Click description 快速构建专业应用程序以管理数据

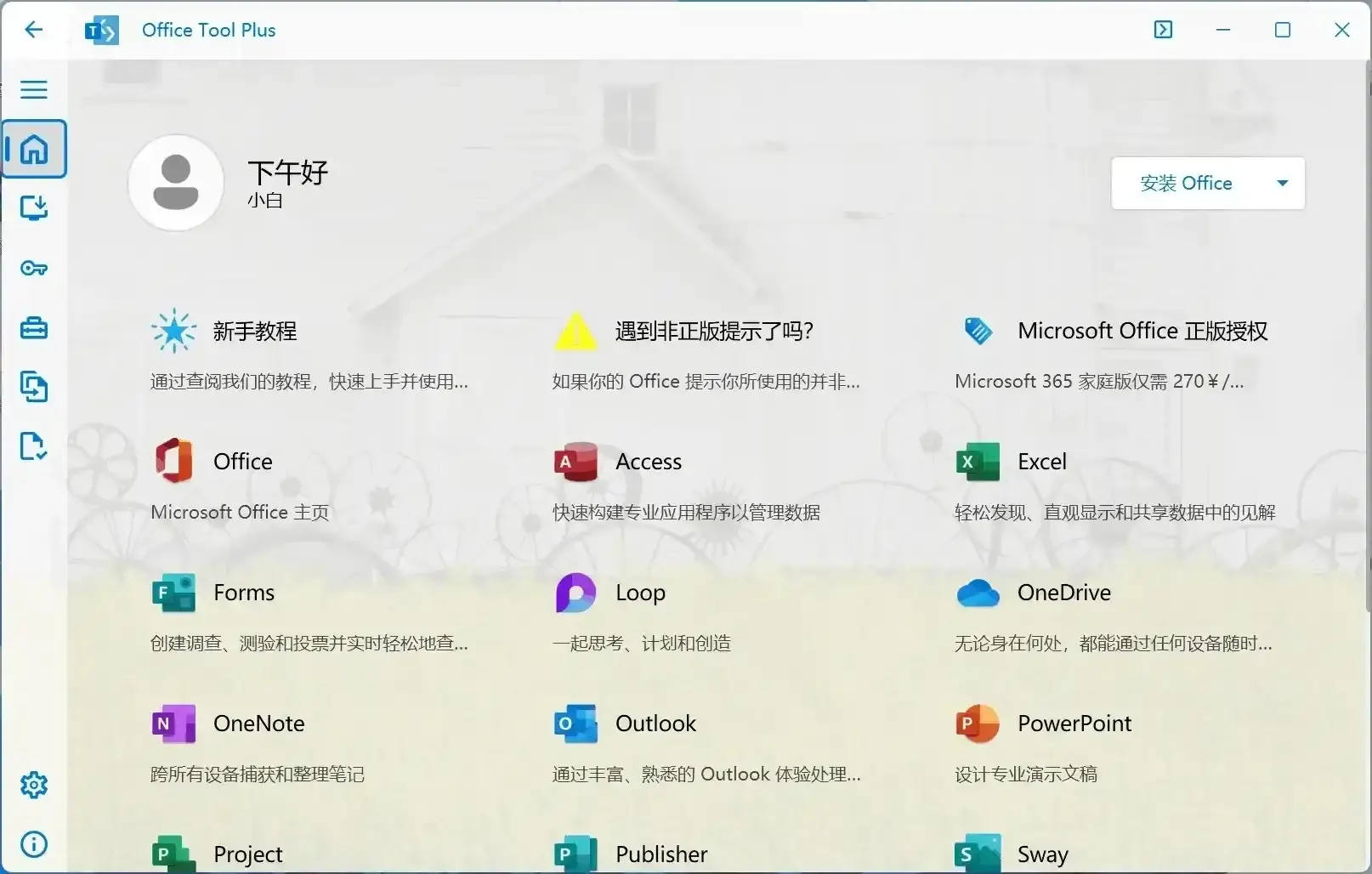pos(686,512)
